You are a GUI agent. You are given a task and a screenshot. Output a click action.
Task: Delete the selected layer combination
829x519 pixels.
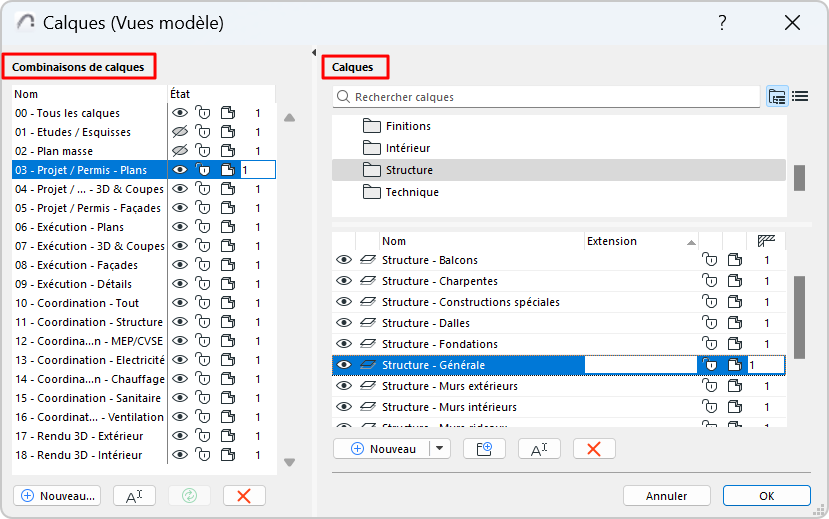[x=244, y=496]
